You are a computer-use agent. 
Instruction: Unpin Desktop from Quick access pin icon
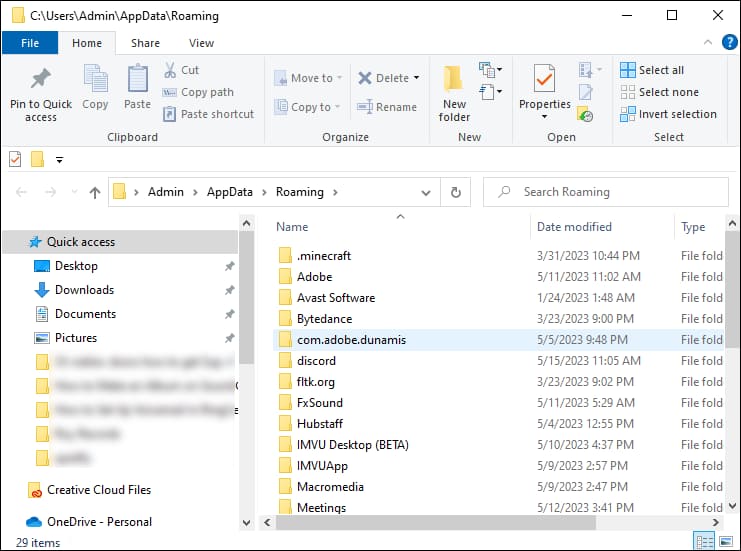pos(229,266)
